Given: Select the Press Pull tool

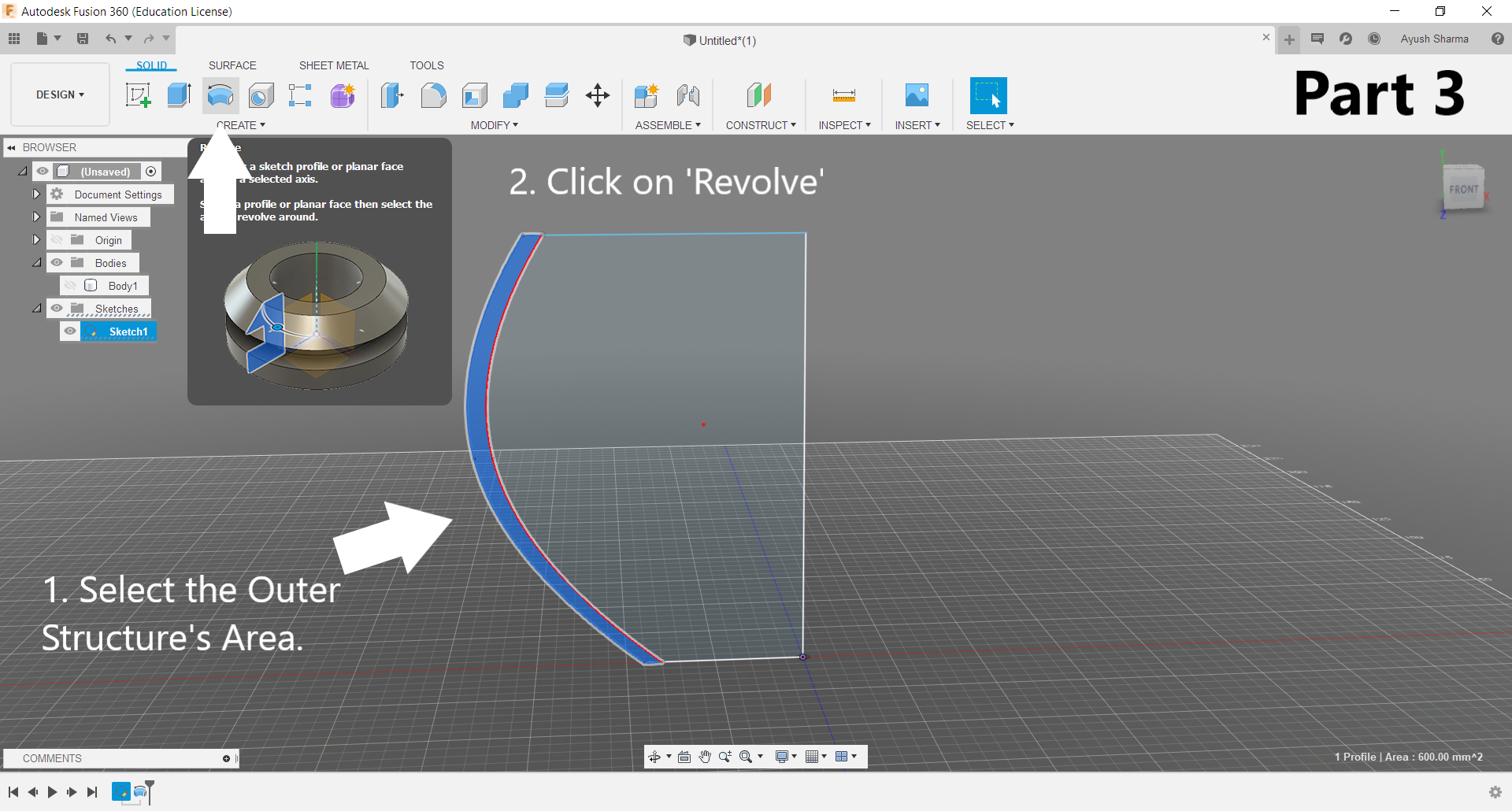Looking at the screenshot, I should [x=392, y=96].
